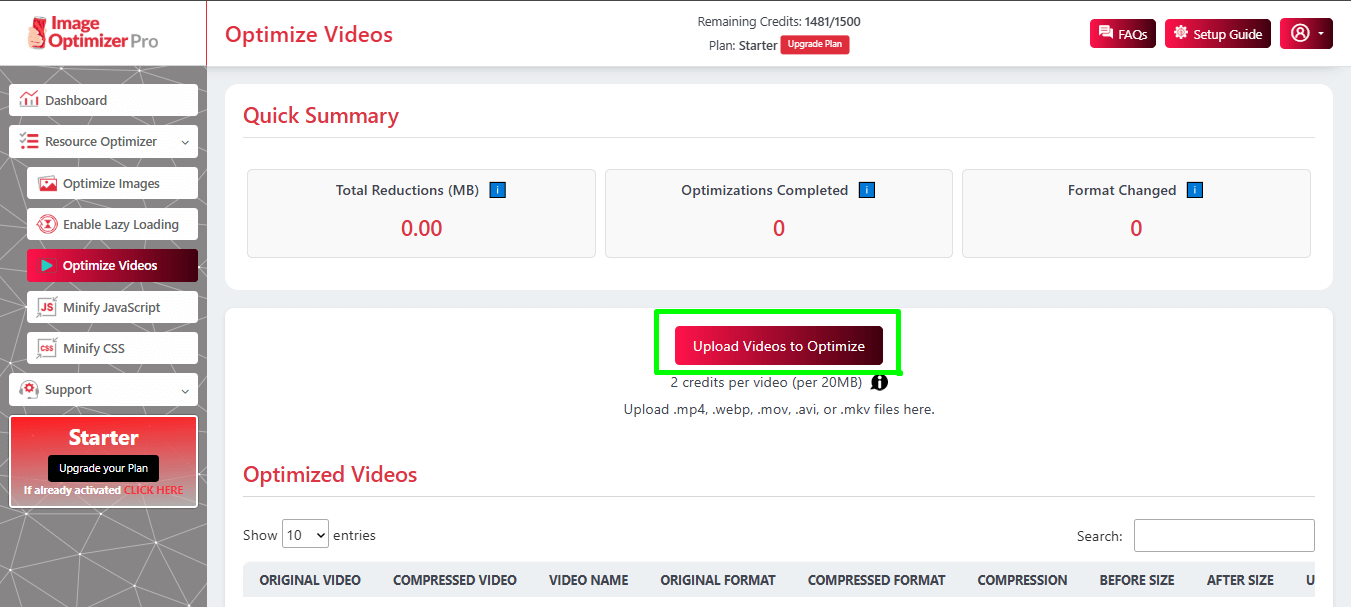Click the Optimize Images picture icon
Screen dimensions: 1351x607
[47, 183]
